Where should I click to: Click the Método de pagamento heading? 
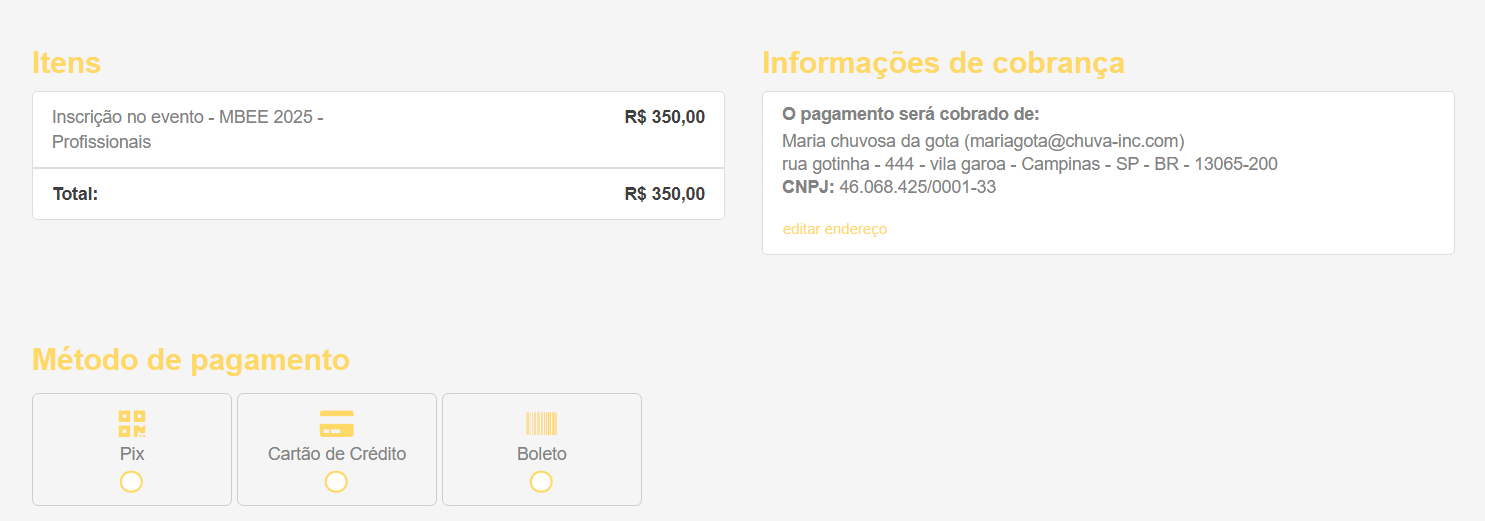tap(191, 359)
